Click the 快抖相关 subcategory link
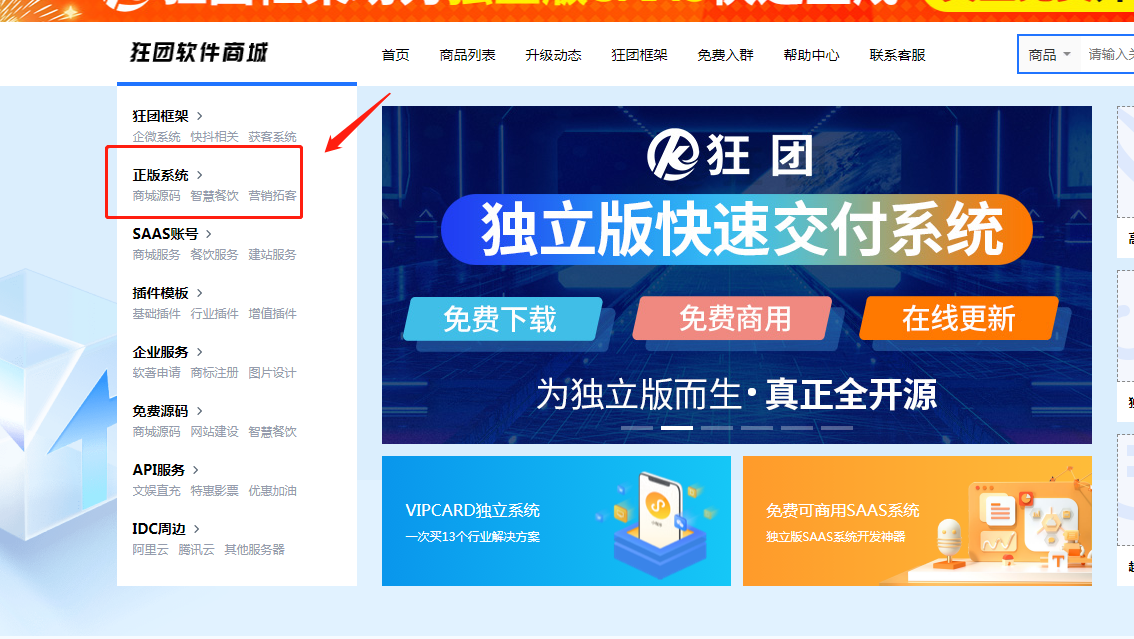 tap(214, 137)
